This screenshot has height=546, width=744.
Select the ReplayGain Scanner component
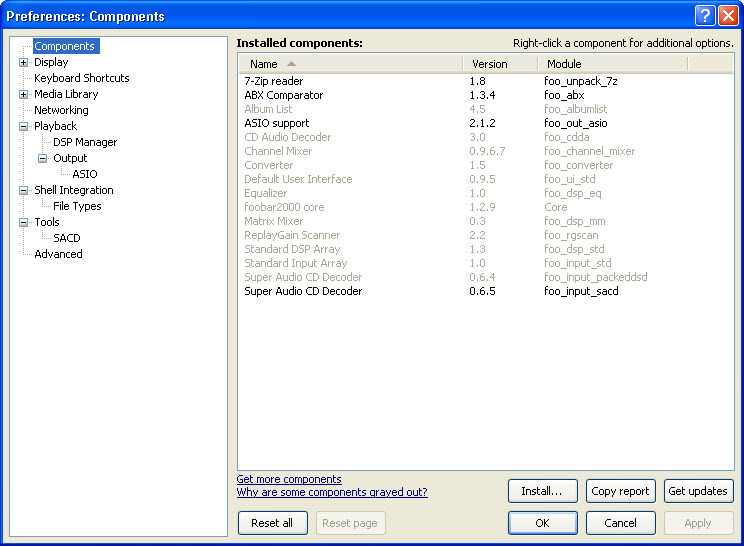[x=485, y=235]
